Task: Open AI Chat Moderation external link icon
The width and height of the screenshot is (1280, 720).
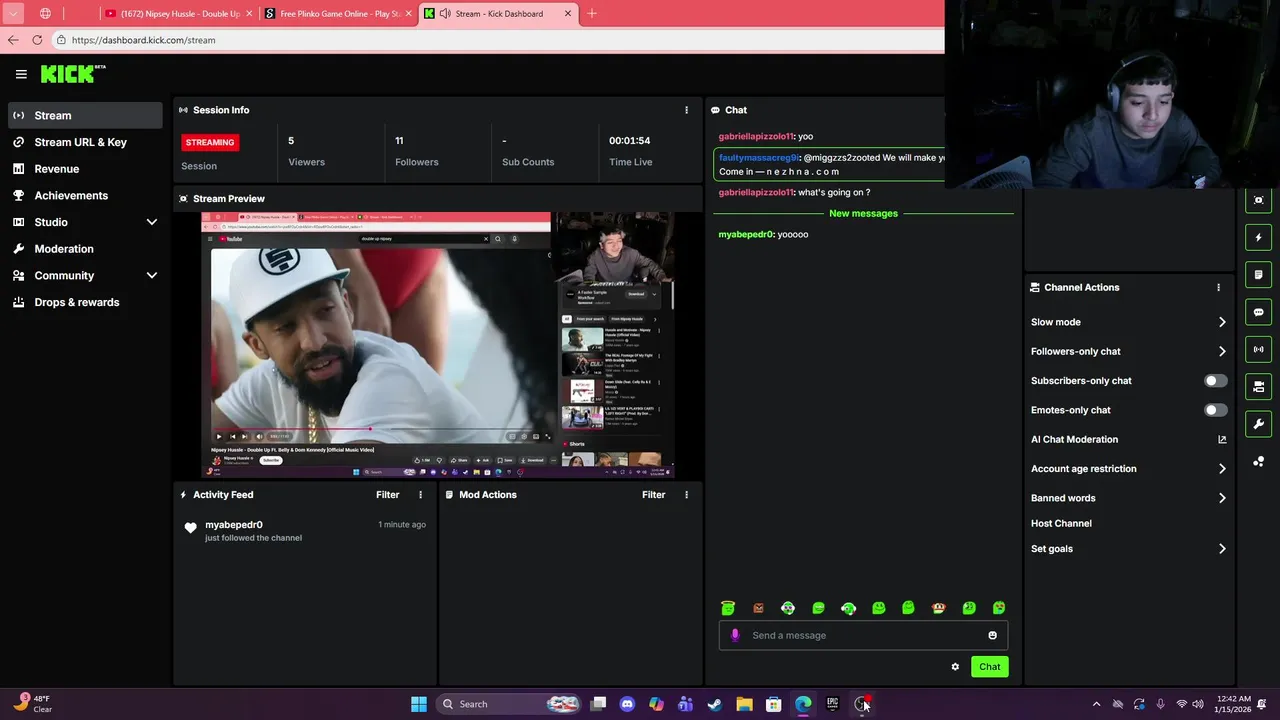Action: (1222, 439)
